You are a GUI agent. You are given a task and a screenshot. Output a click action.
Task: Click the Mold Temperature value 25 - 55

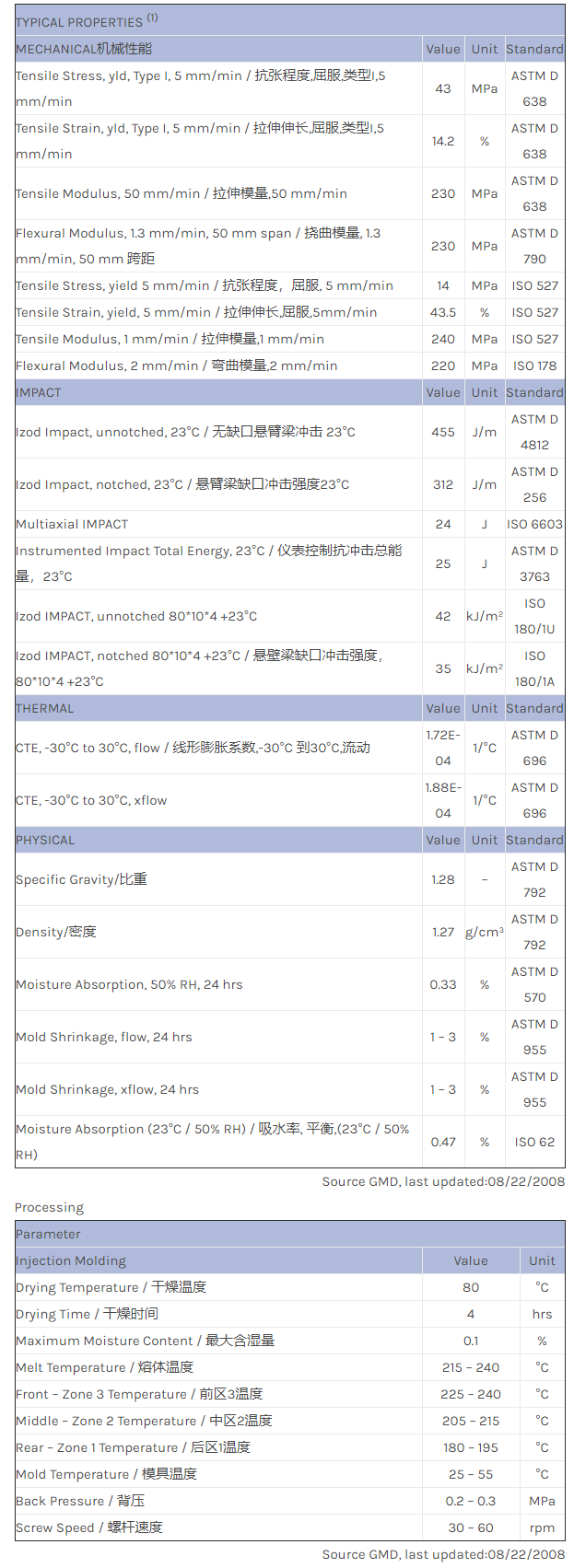pyautogui.click(x=470, y=1474)
